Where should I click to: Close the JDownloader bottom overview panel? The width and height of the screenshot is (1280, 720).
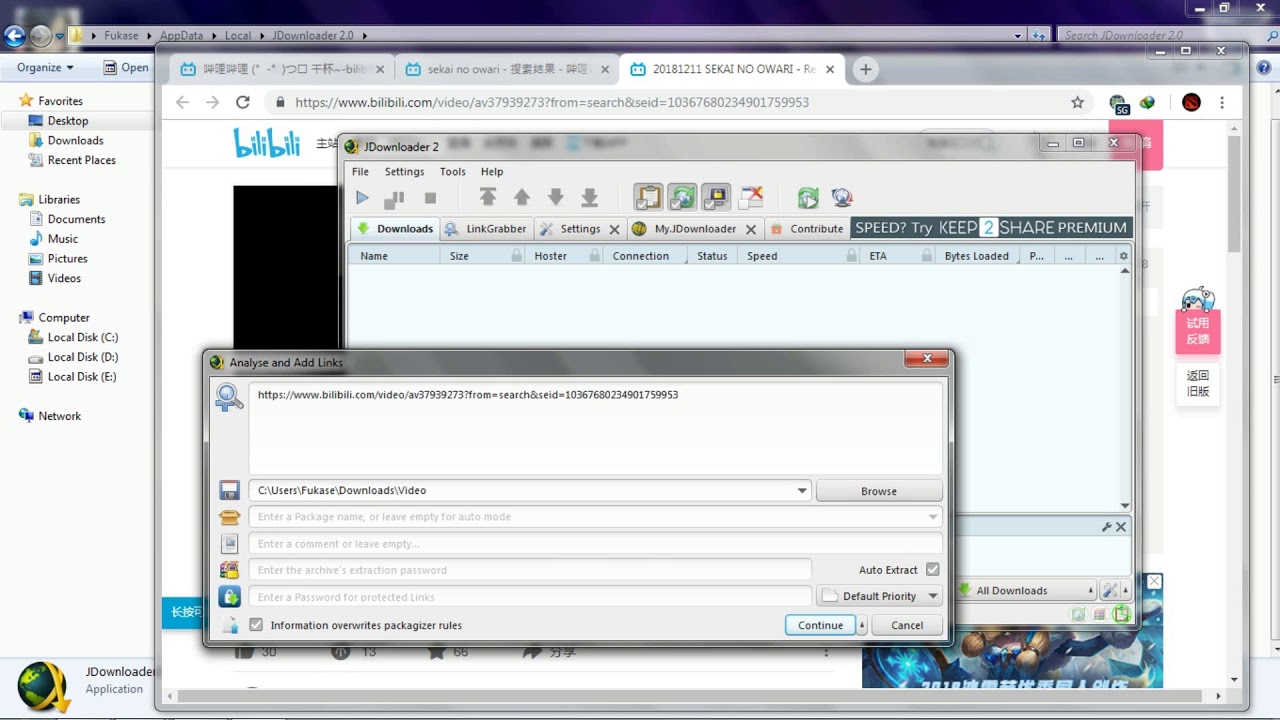[x=1121, y=527]
